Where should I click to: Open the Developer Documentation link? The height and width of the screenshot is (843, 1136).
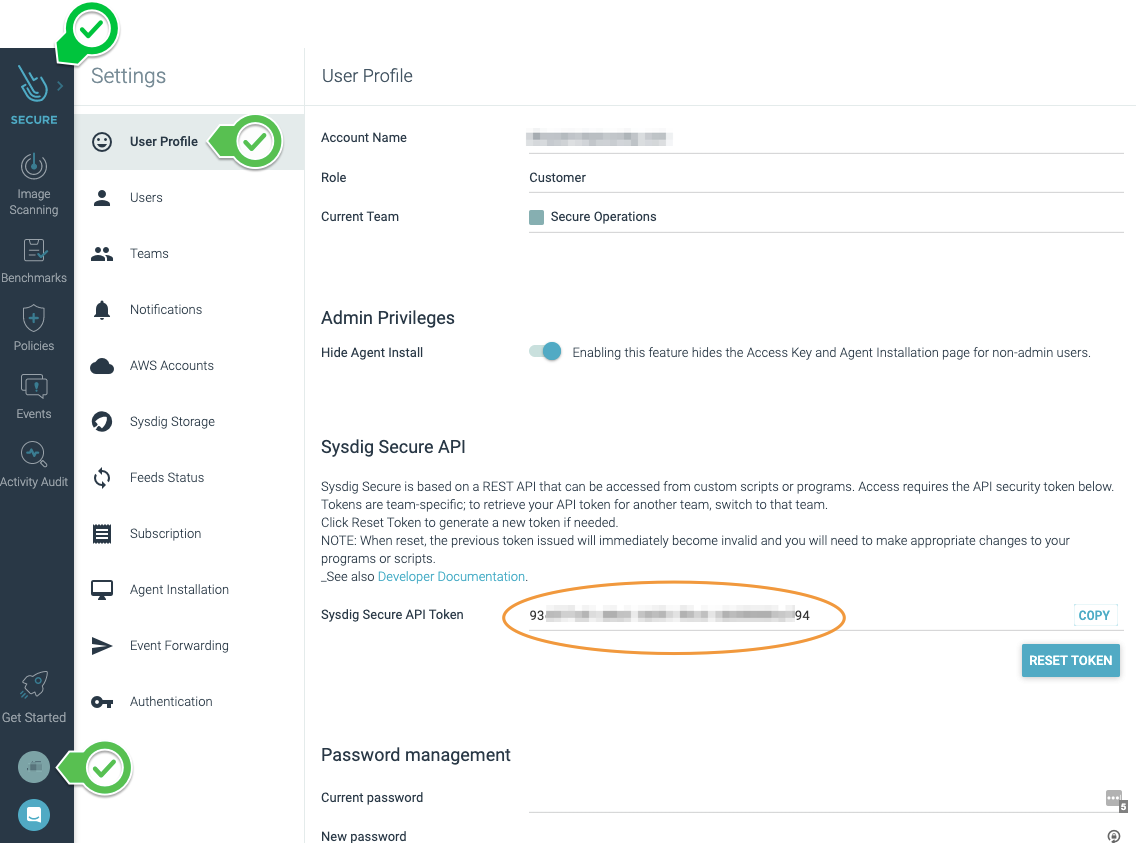[451, 576]
